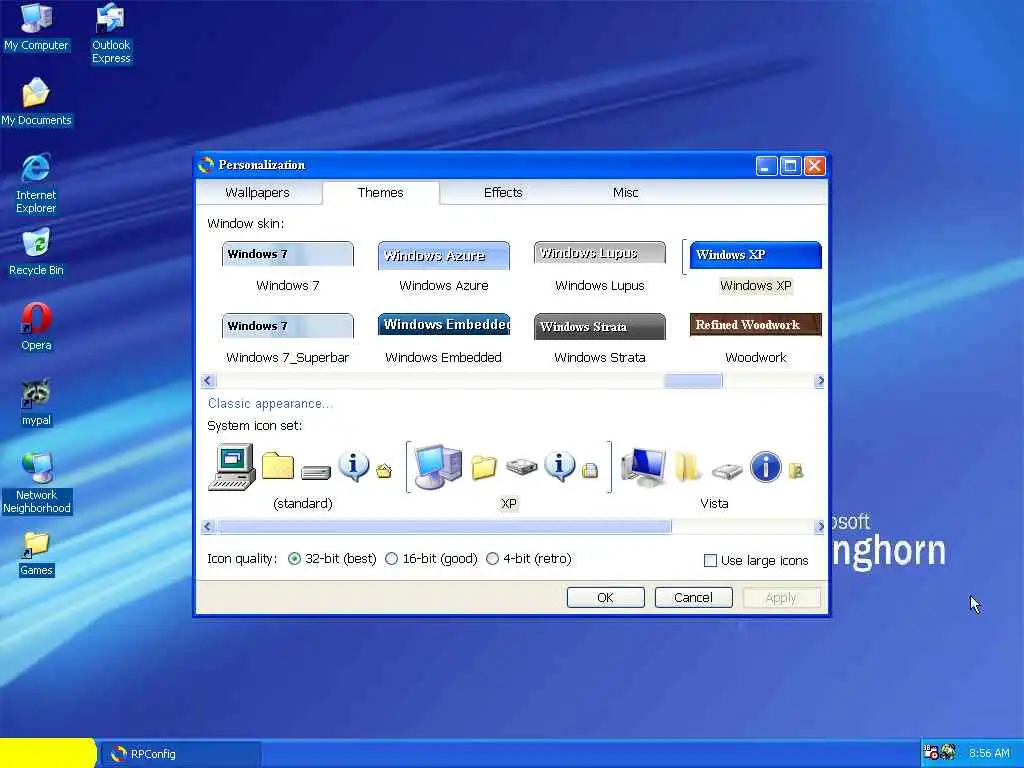This screenshot has width=1024, height=768.
Task: Click the icon set scrollbar thumb
Action: (x=444, y=526)
